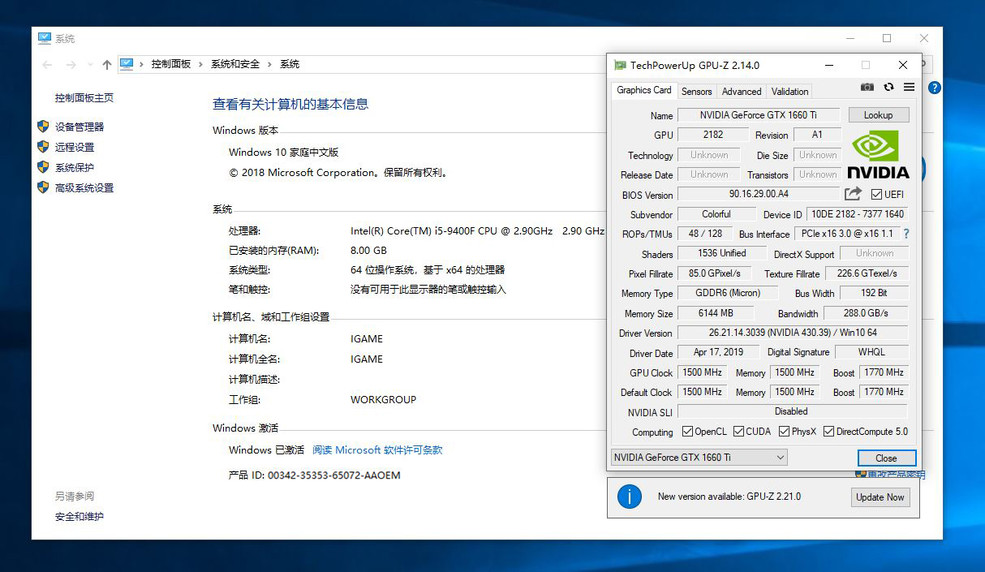The image size is (985, 572).
Task: Click the GPU-Z refresh icon
Action: (x=888, y=87)
